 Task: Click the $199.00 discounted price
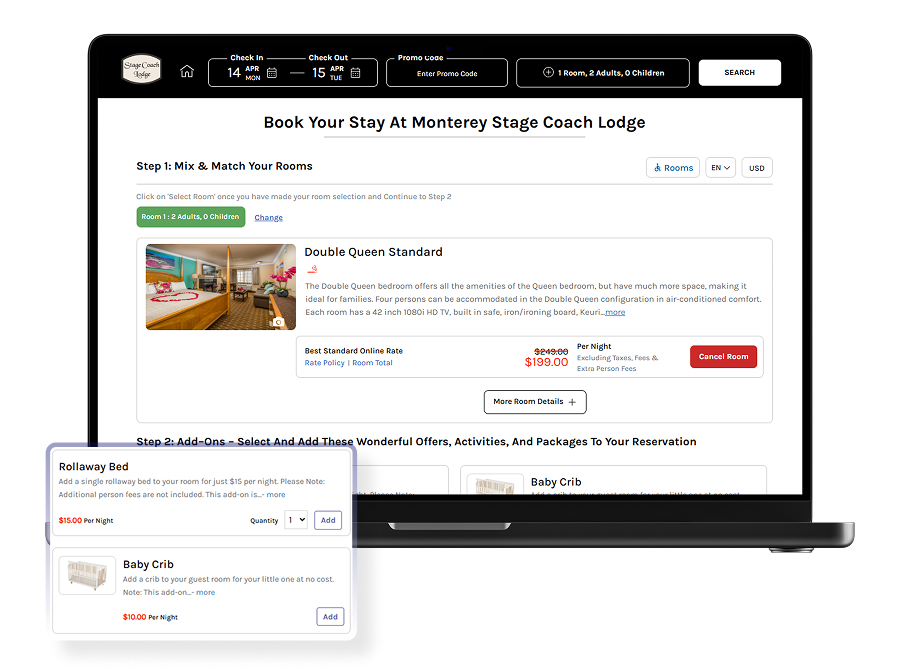546,362
